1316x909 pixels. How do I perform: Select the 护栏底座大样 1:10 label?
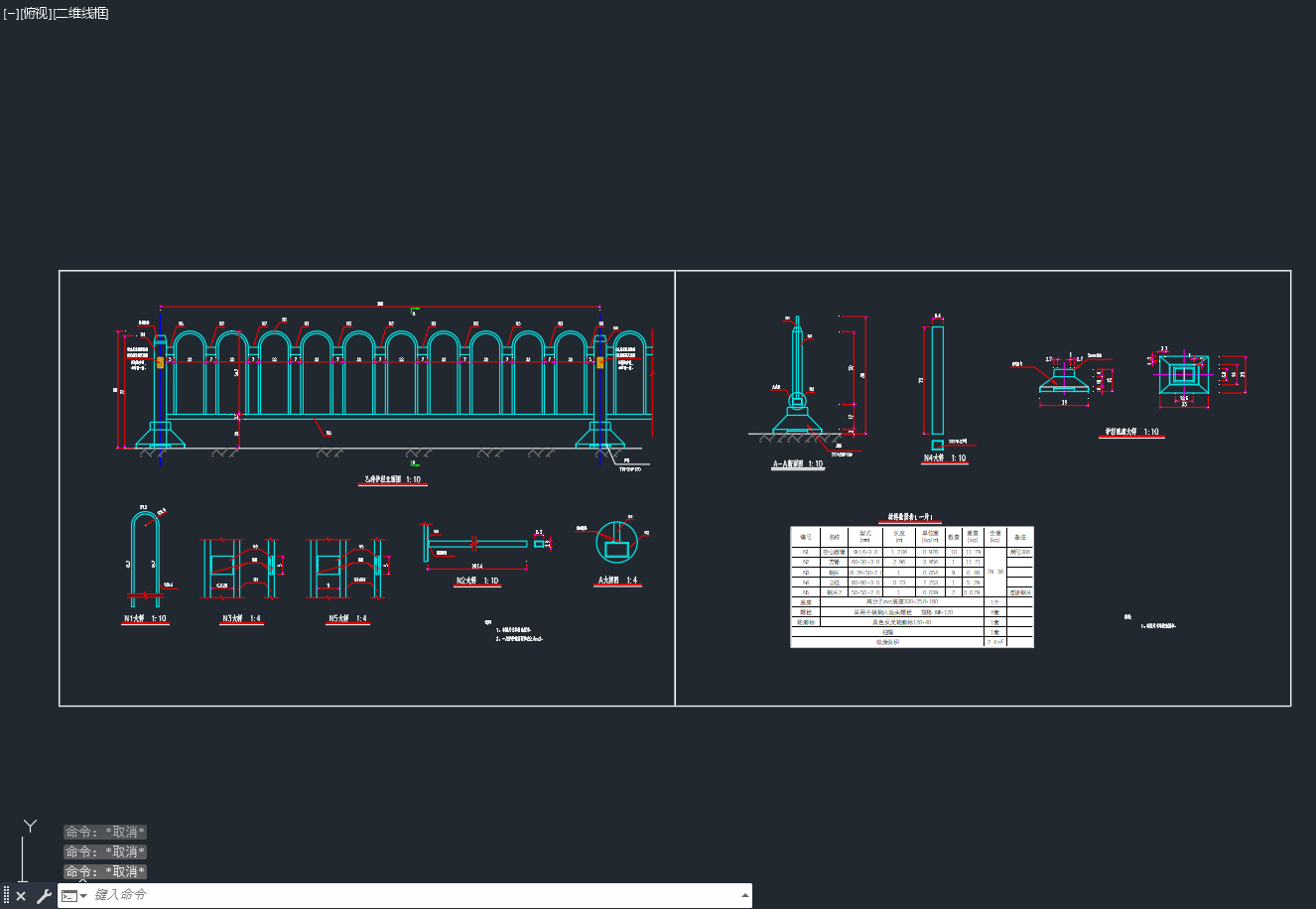(x=1132, y=433)
